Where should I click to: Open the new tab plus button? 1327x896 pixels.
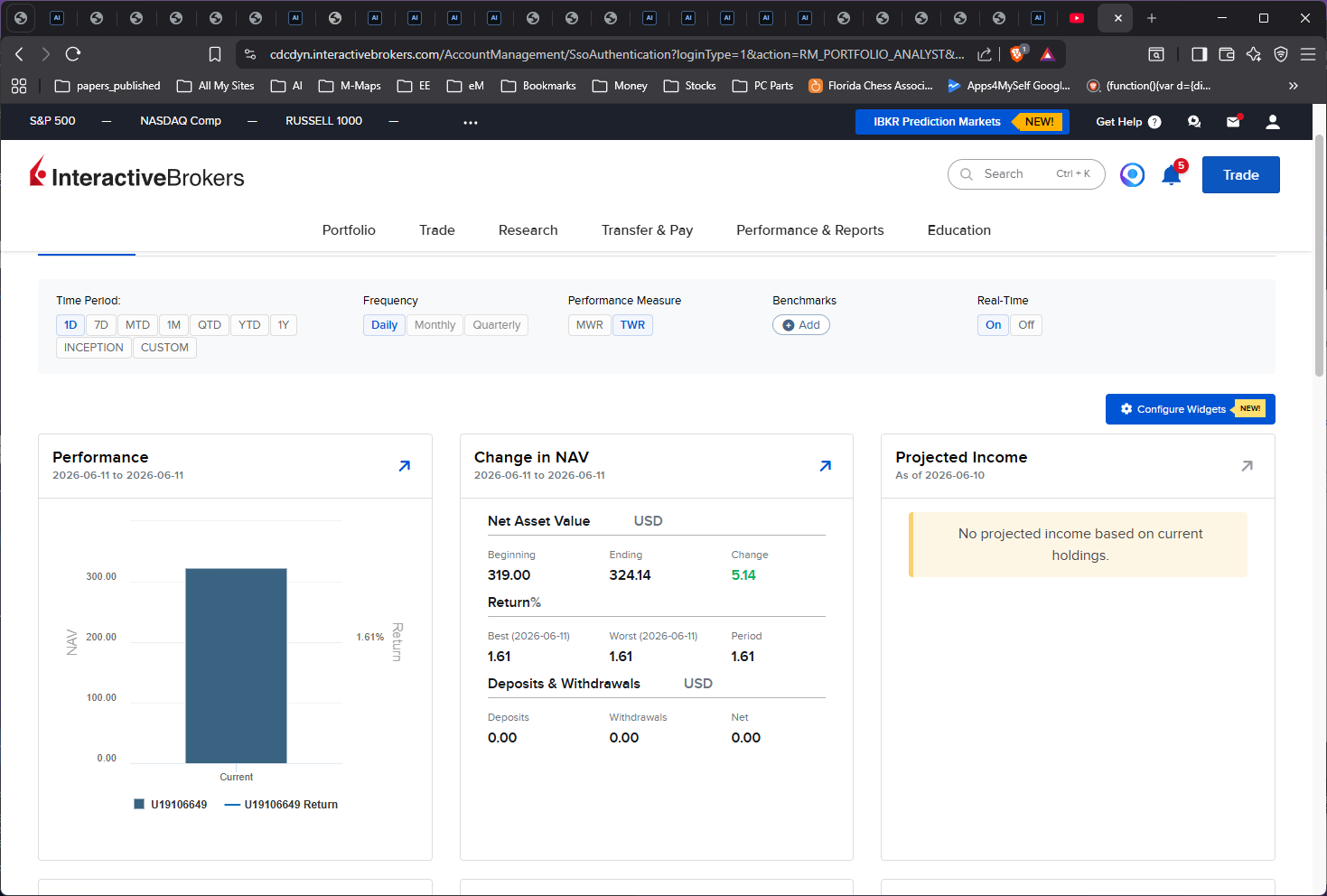click(1152, 18)
